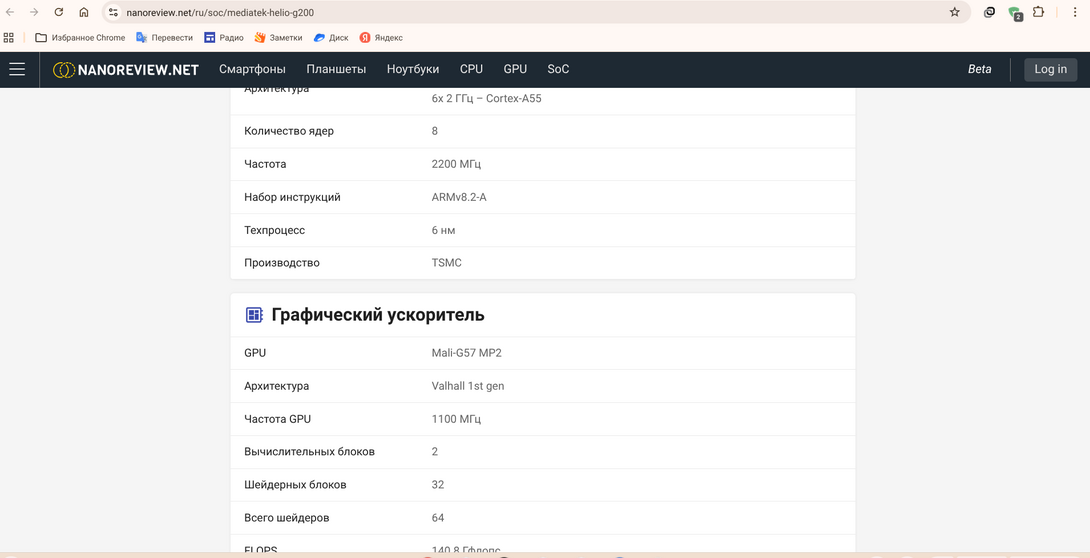Open the CPU section in navigation
Viewport: 1090px width, 558px height.
coord(471,69)
